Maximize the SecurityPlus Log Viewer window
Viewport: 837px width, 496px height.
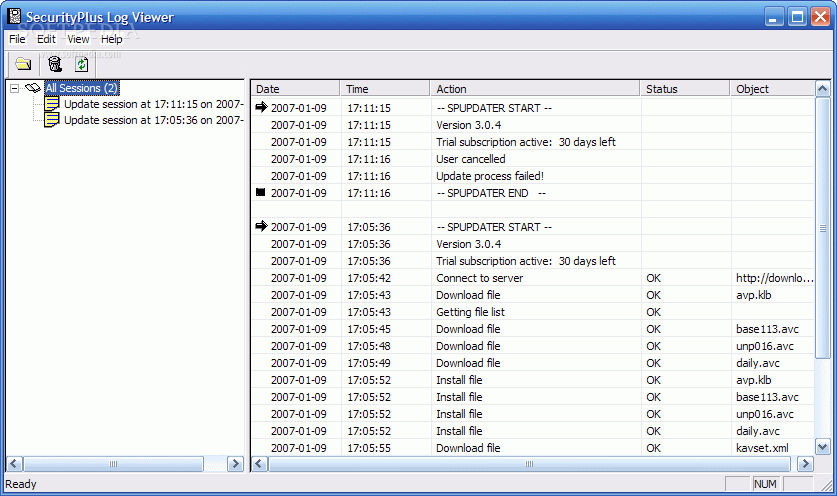tap(797, 17)
